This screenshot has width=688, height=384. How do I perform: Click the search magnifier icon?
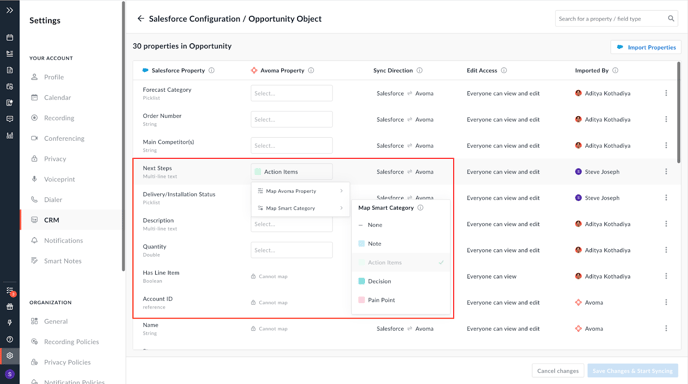[671, 18]
